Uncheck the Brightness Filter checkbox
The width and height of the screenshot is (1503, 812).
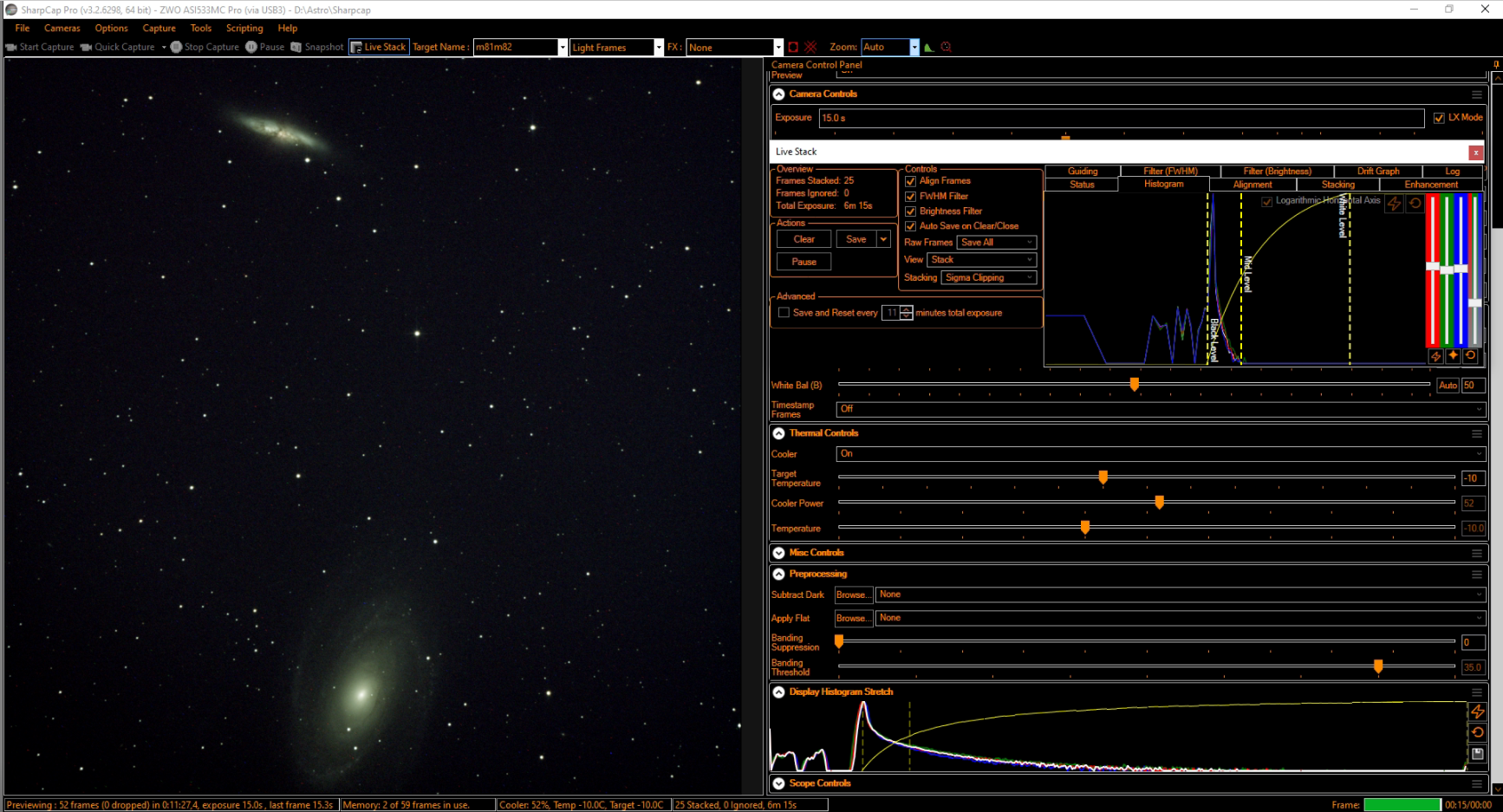[x=910, y=211]
